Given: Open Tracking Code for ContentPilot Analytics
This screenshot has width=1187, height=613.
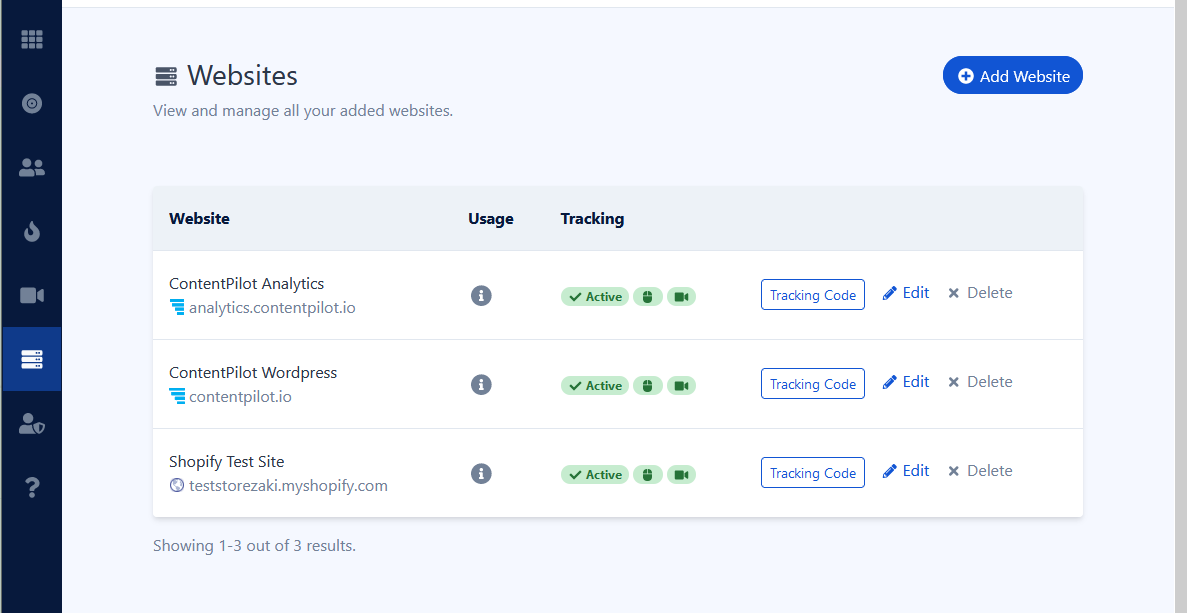Looking at the screenshot, I should point(812,295).
